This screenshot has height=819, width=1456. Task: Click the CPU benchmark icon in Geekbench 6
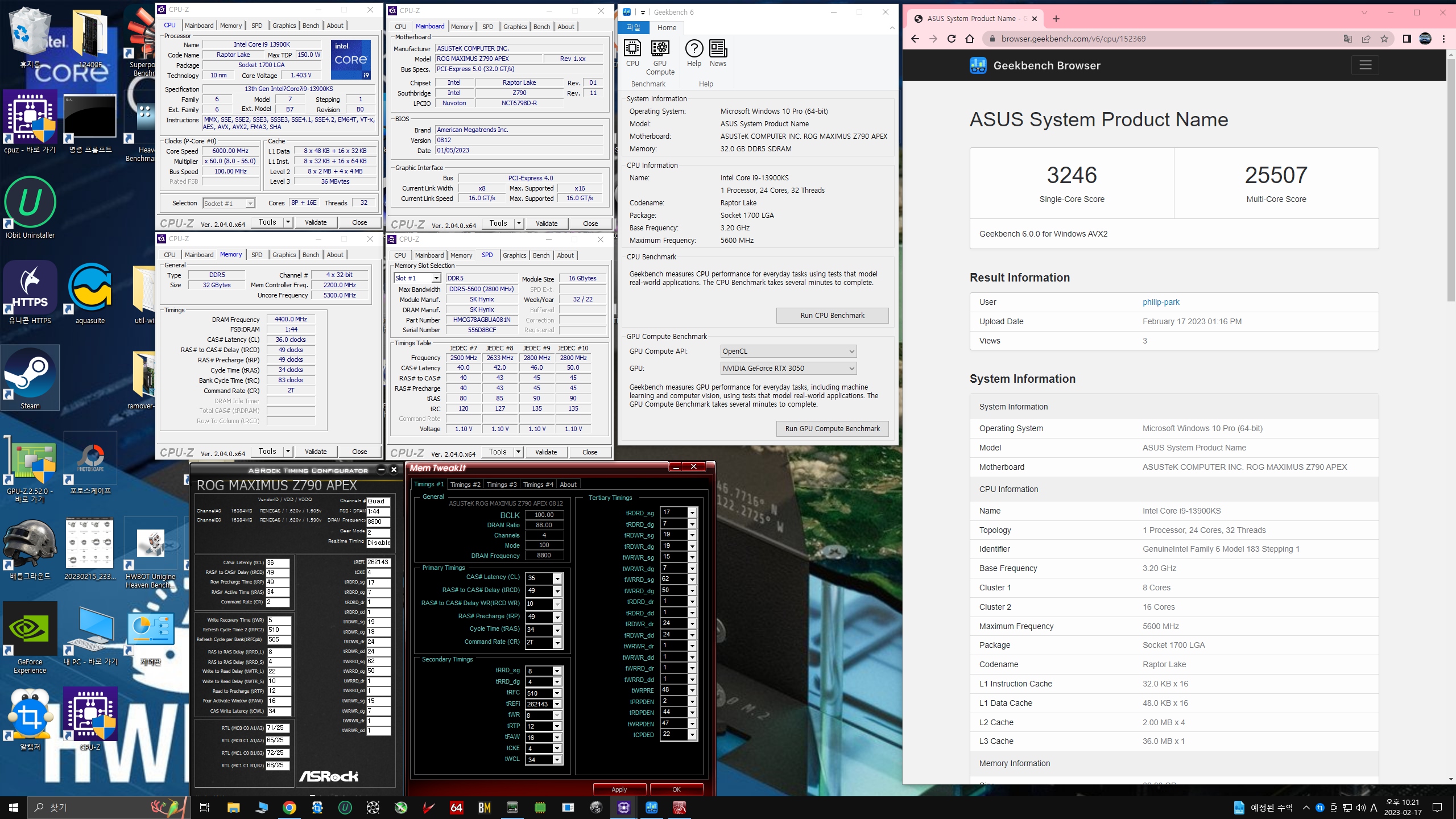pos(632,53)
